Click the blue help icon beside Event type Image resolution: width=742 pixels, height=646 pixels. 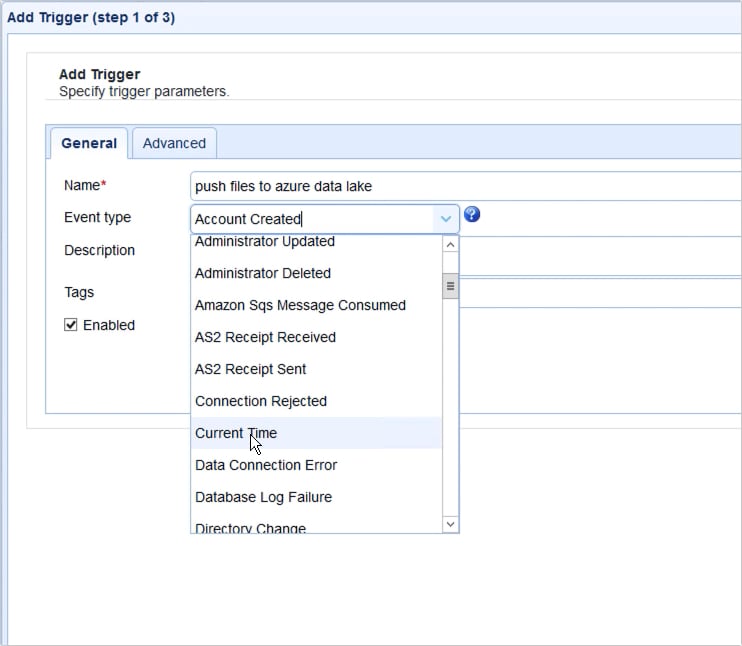point(472,215)
